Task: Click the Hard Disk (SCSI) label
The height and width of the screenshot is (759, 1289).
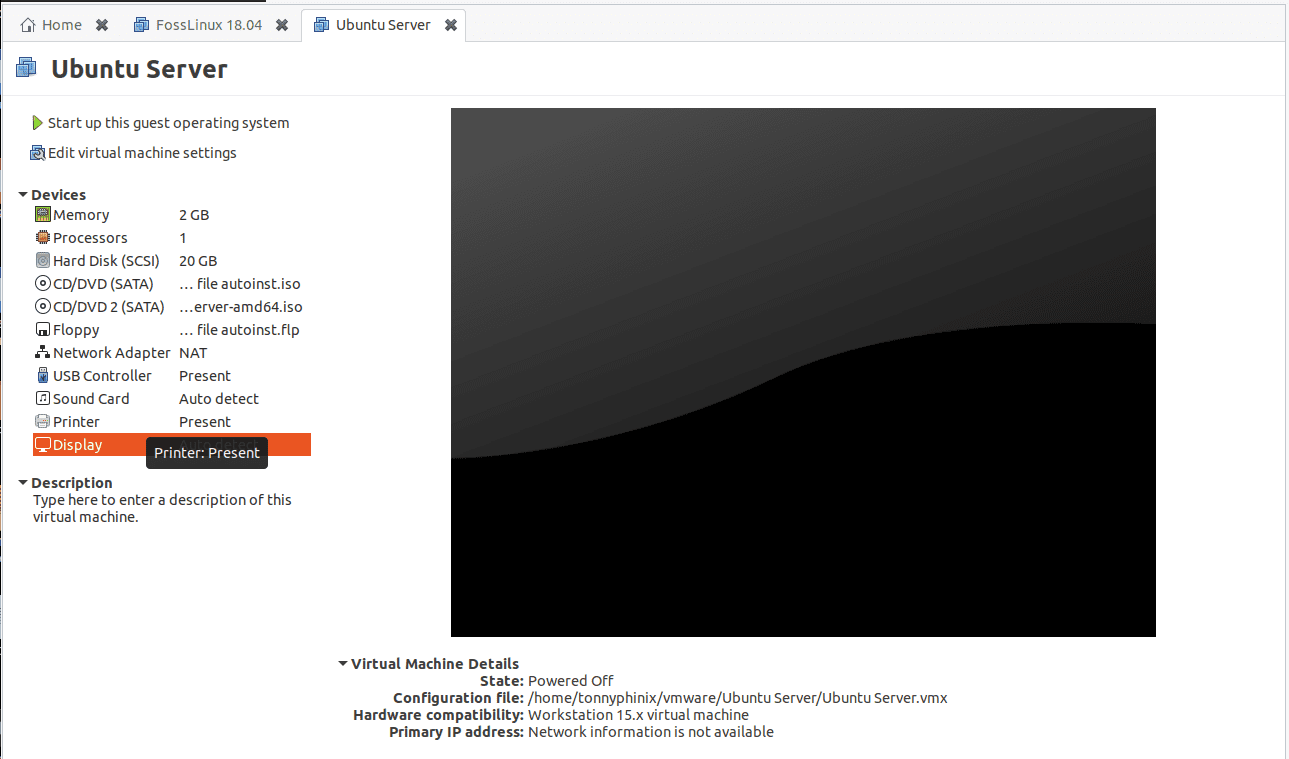Action: click(106, 261)
